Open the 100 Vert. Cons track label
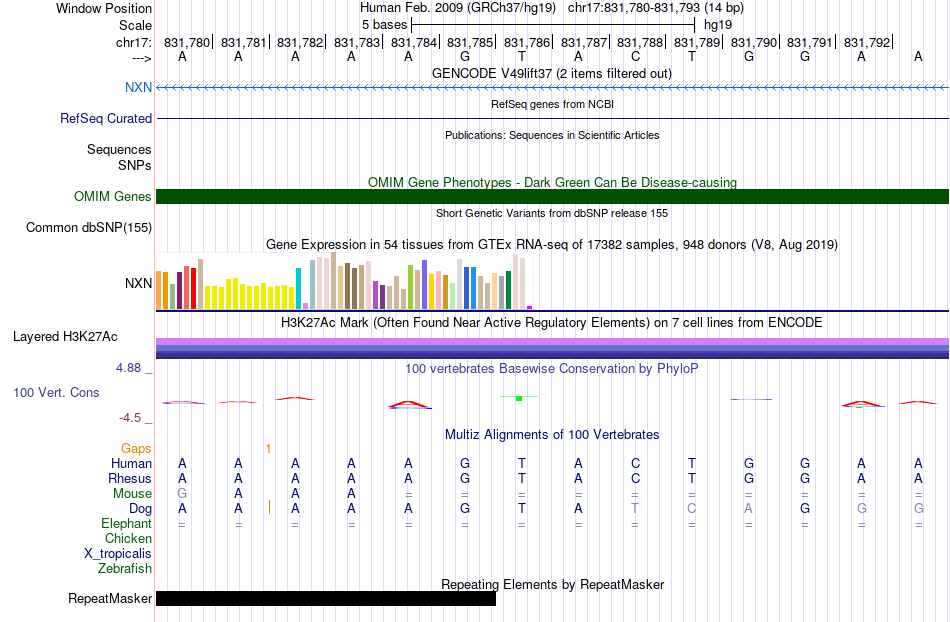This screenshot has height=622, width=950. click(x=56, y=392)
